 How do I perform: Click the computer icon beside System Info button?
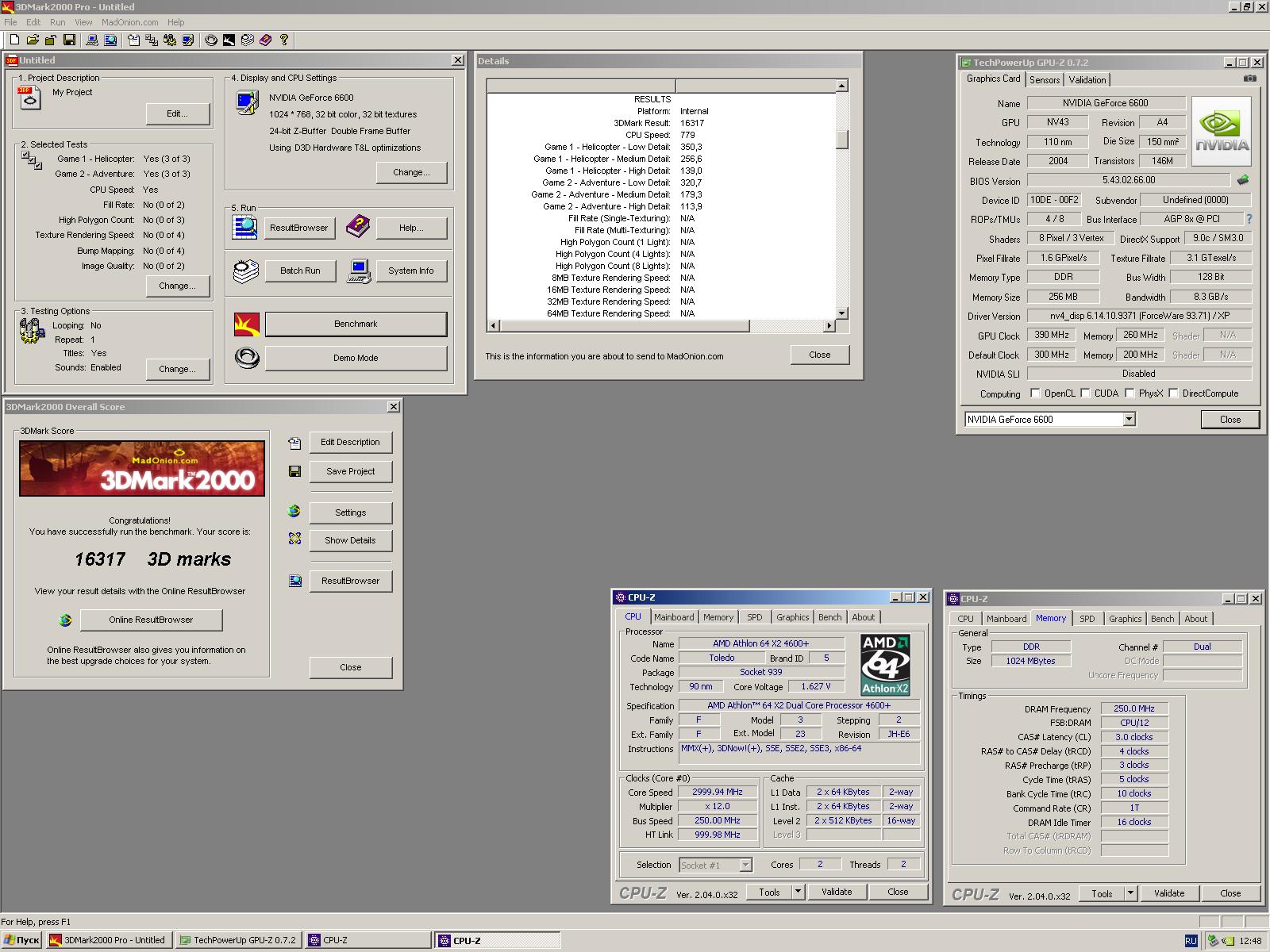(x=359, y=271)
